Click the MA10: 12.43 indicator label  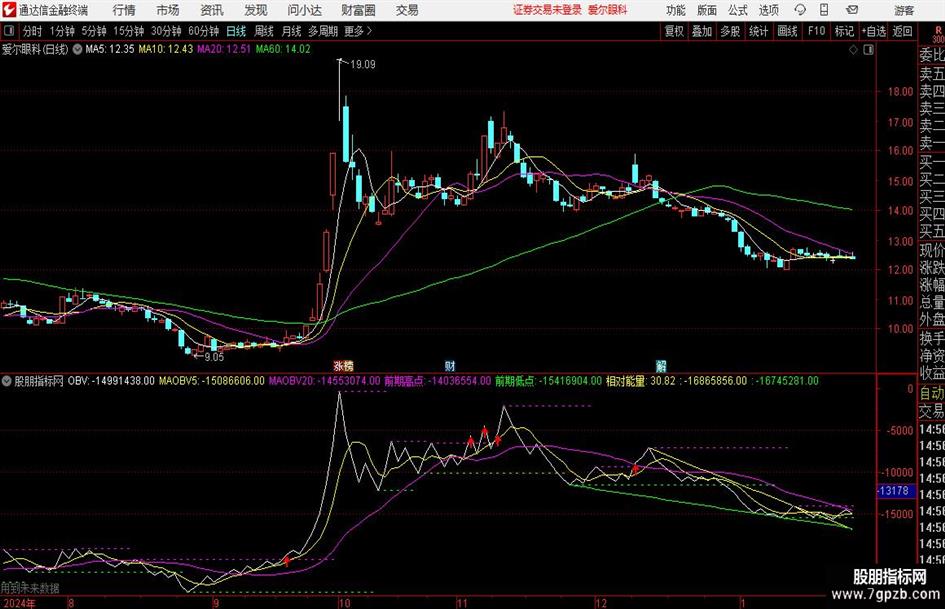point(166,49)
